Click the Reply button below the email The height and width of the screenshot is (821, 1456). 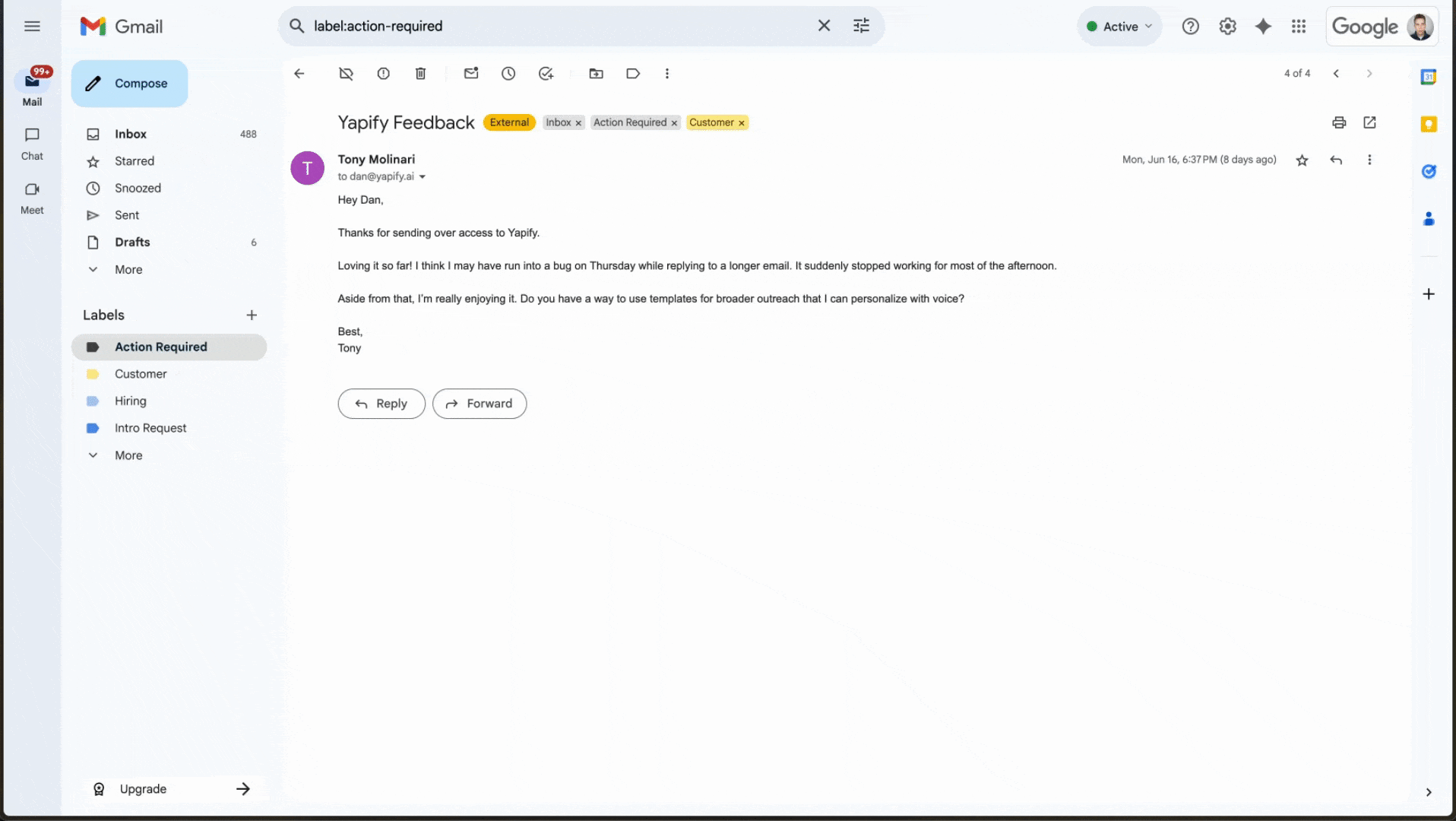pyautogui.click(x=381, y=403)
